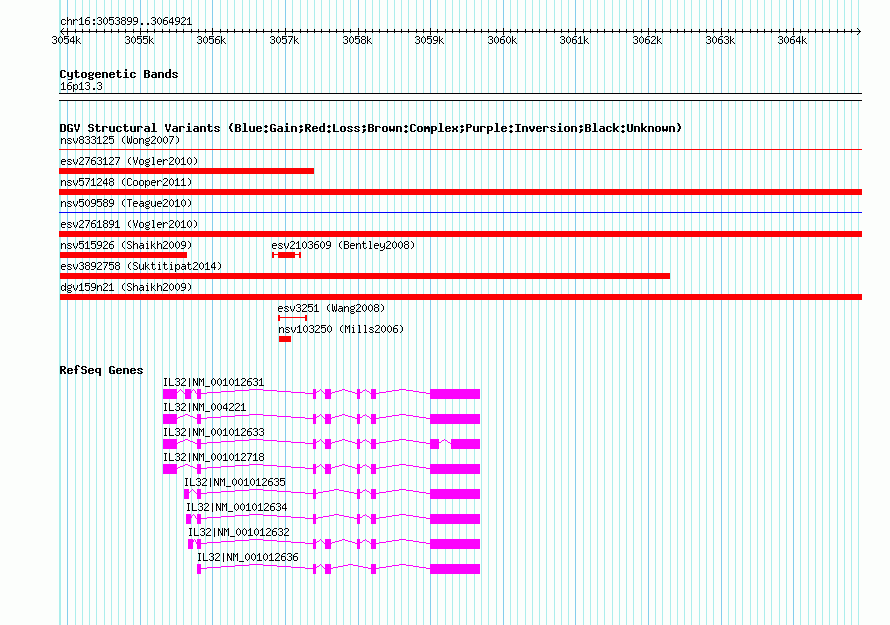The height and width of the screenshot is (625, 890).
Task: Open esv3892758 (Suktitipat2014) label
Action: point(141,266)
